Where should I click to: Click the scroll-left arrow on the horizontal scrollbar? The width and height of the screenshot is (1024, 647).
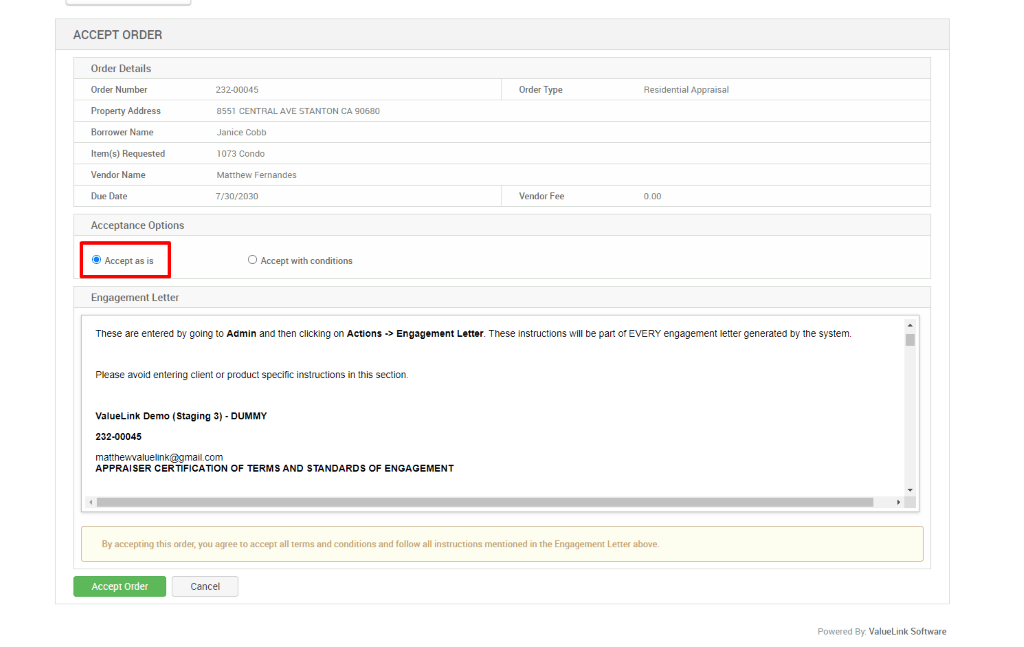tap(89, 501)
